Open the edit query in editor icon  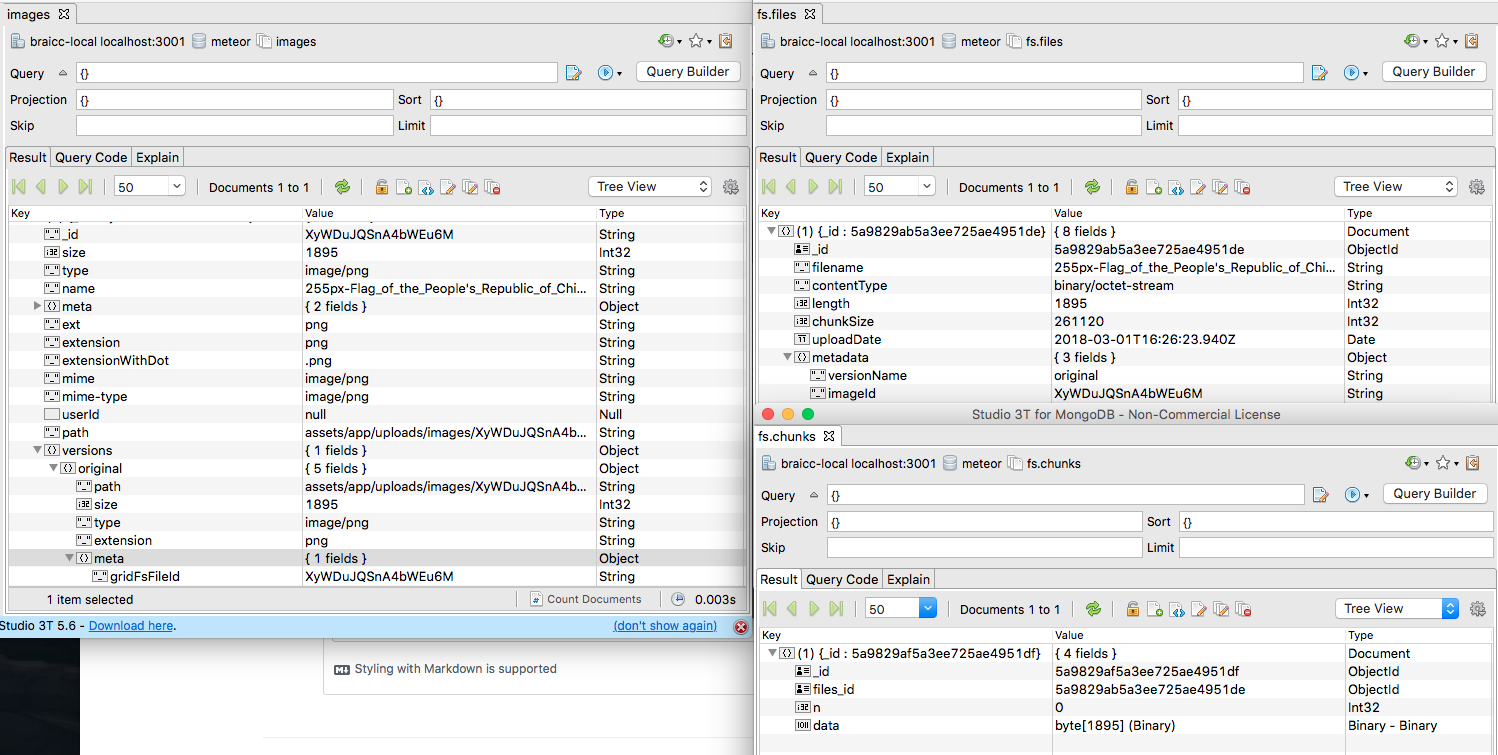point(575,72)
